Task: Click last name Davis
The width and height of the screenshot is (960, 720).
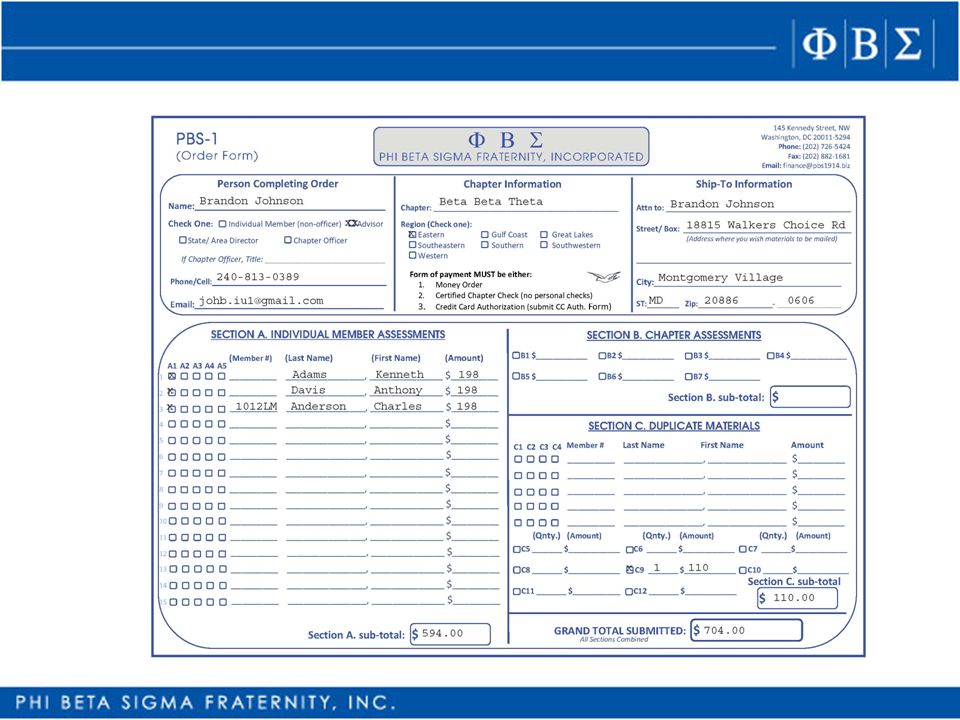Action: click(308, 391)
